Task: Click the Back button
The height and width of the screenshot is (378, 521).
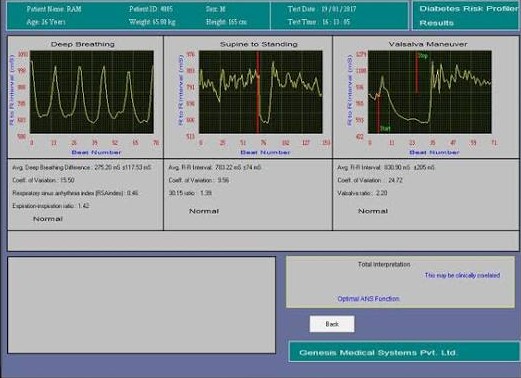Action: pos(332,324)
